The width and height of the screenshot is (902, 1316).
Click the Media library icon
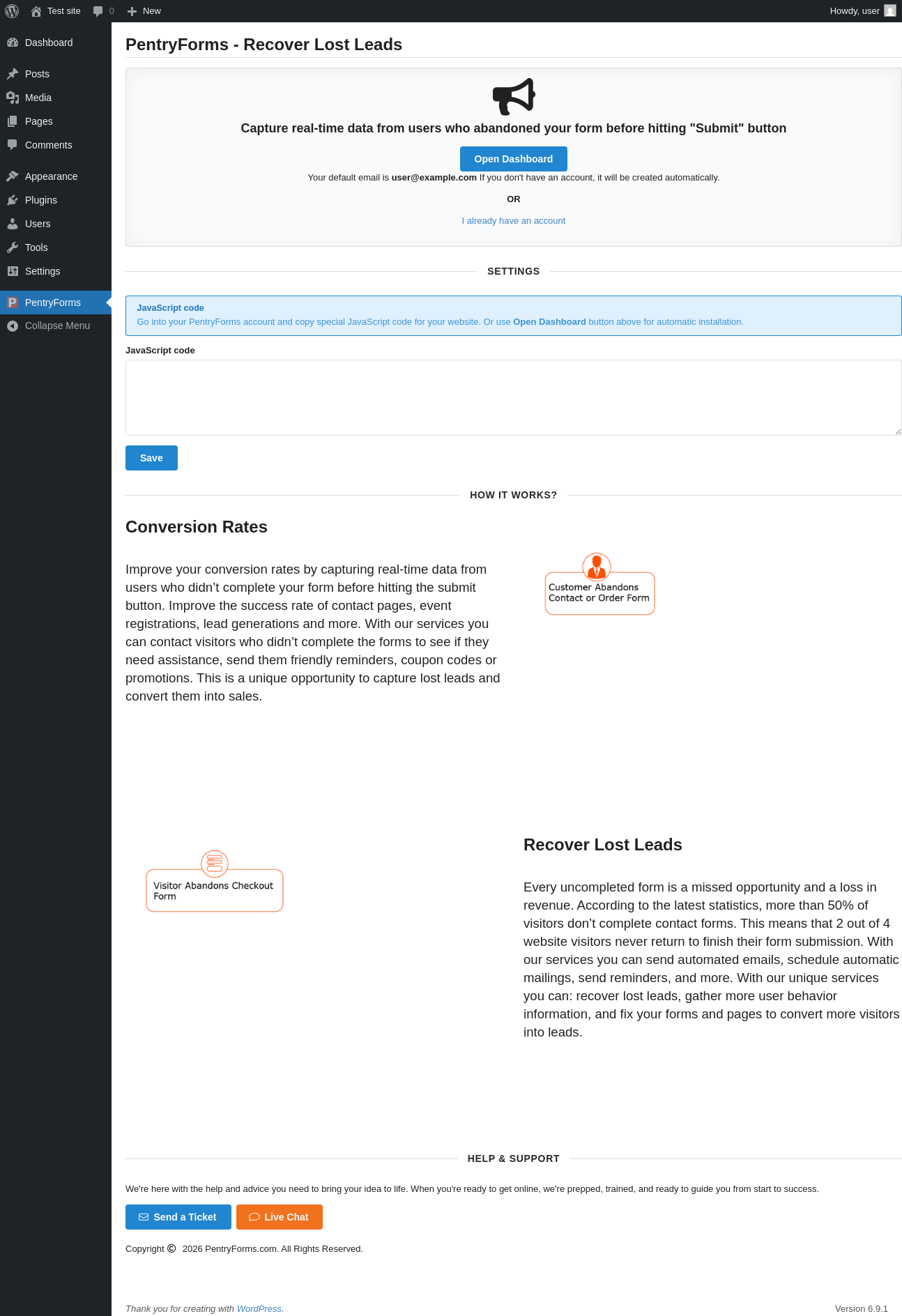click(x=13, y=98)
